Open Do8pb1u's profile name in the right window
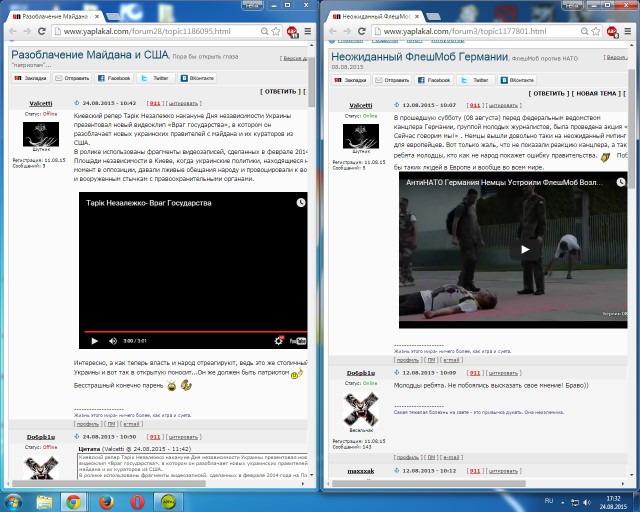Viewport: 640px width, 512px height. tap(361, 373)
